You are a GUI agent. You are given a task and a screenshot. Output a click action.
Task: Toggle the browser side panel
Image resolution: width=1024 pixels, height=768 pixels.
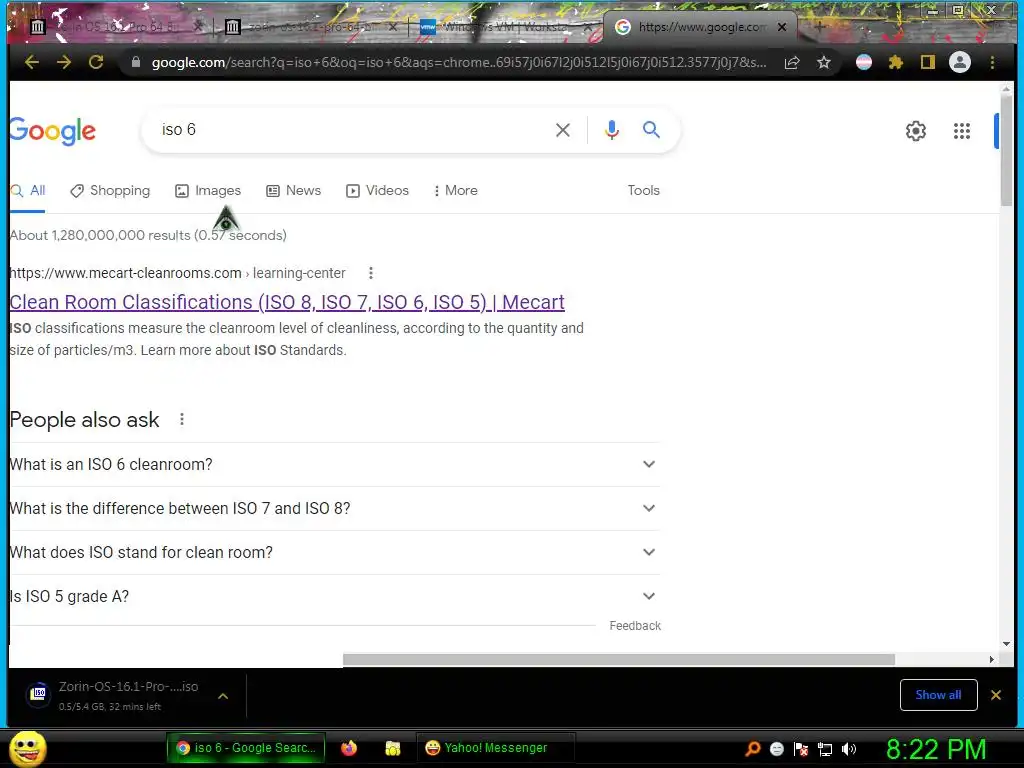click(x=927, y=63)
